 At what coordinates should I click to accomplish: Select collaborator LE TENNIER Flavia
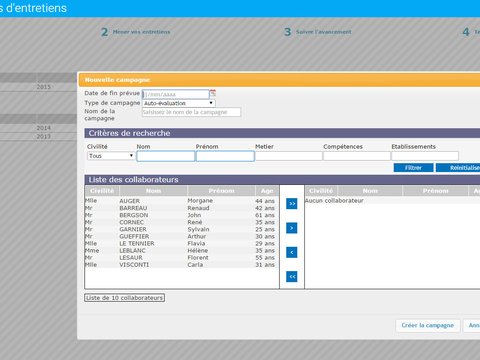pos(182,243)
